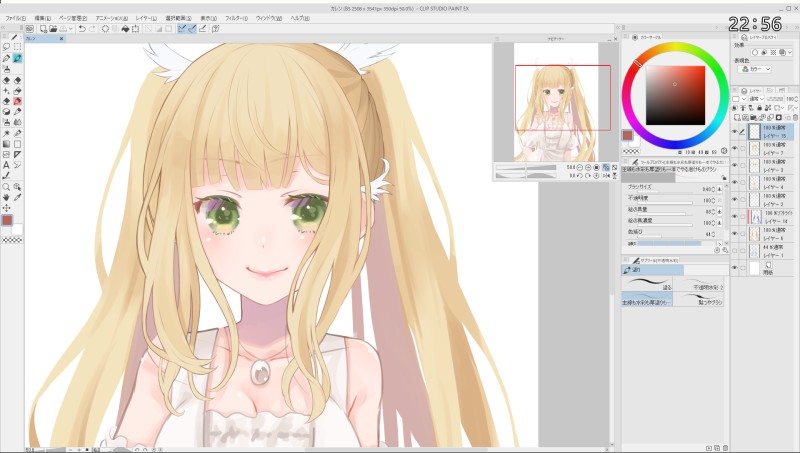The width and height of the screenshot is (800, 453).
Task: Open the 編集 menu
Action: [42, 18]
